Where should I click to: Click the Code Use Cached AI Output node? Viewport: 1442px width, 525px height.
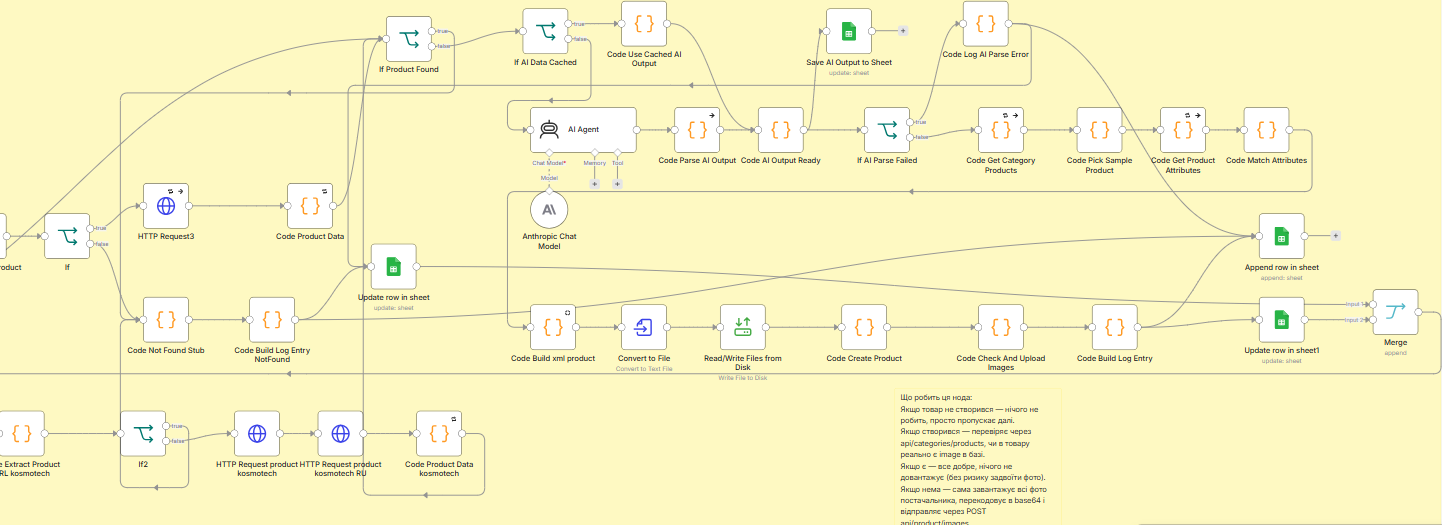tap(644, 24)
